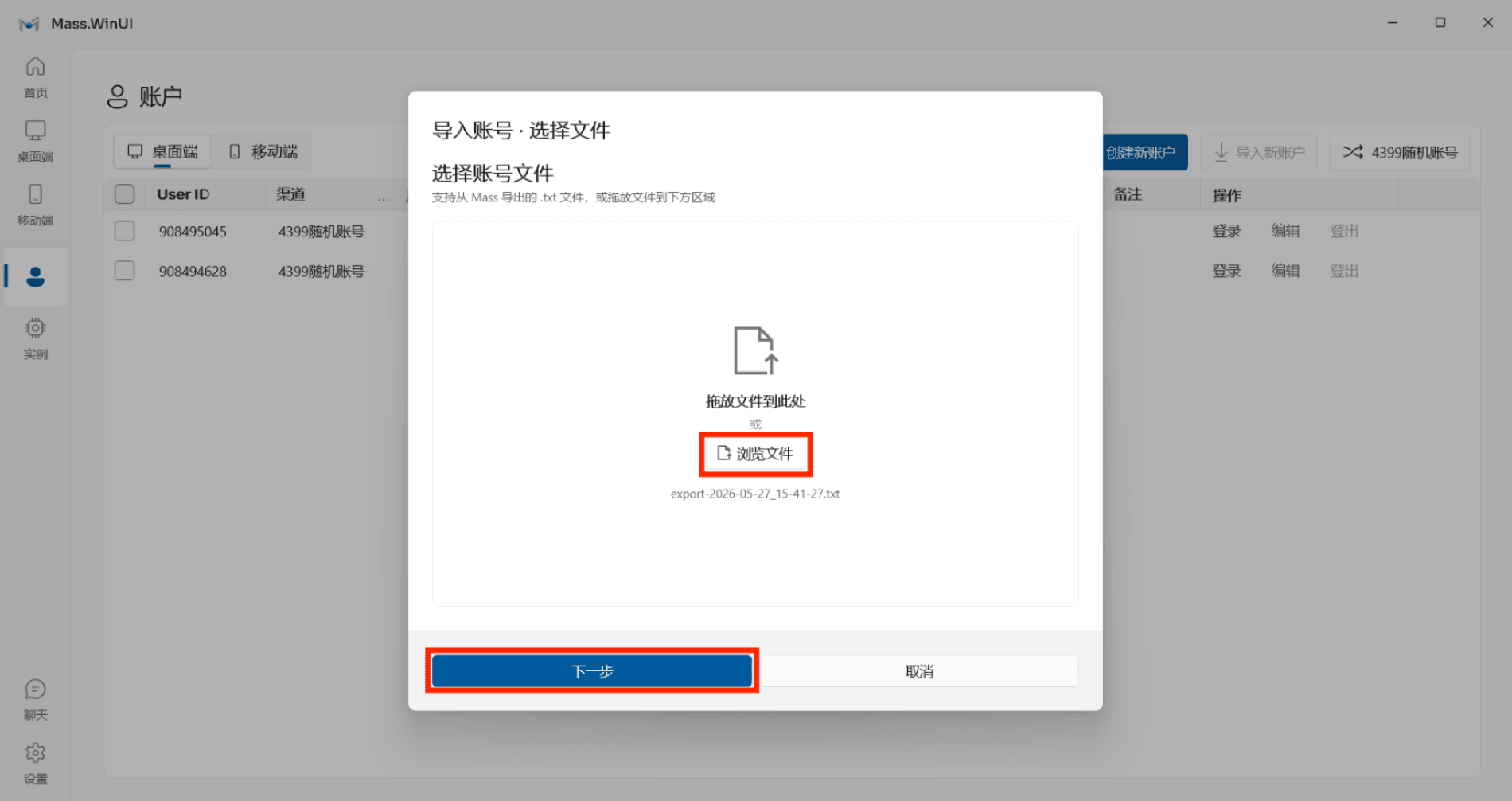The image size is (1512, 801).
Task: Click the selected file name export-2026-05-27_15-41-27.txt
Action: [x=755, y=494]
